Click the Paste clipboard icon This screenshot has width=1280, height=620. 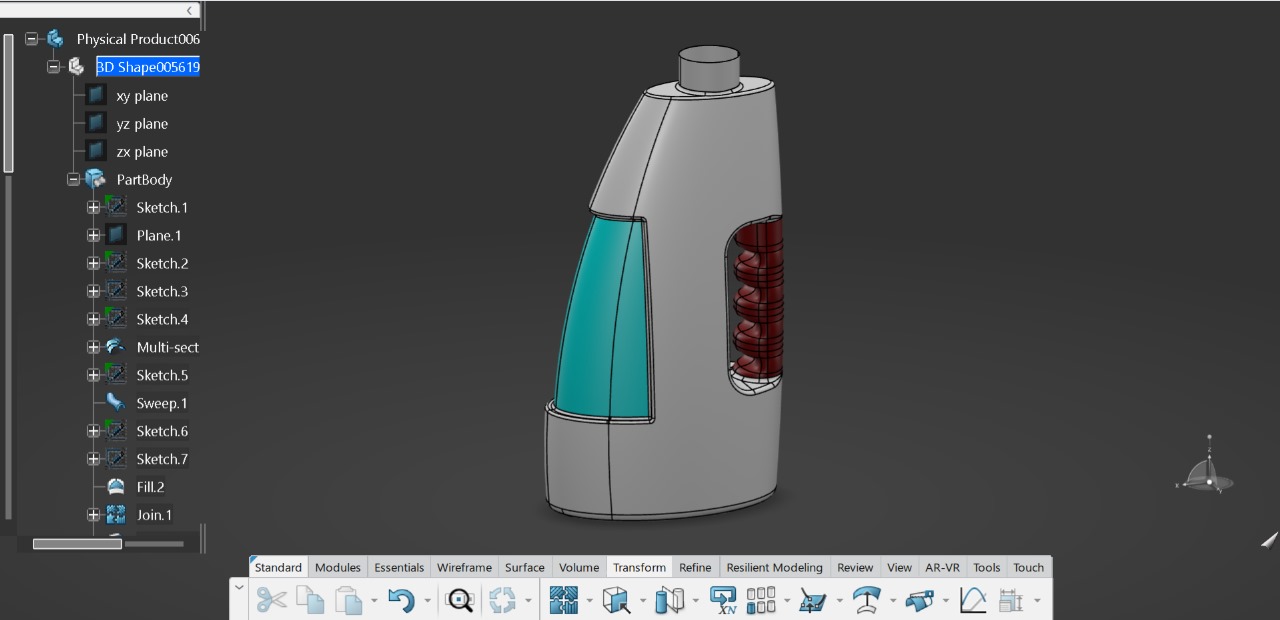pyautogui.click(x=348, y=599)
